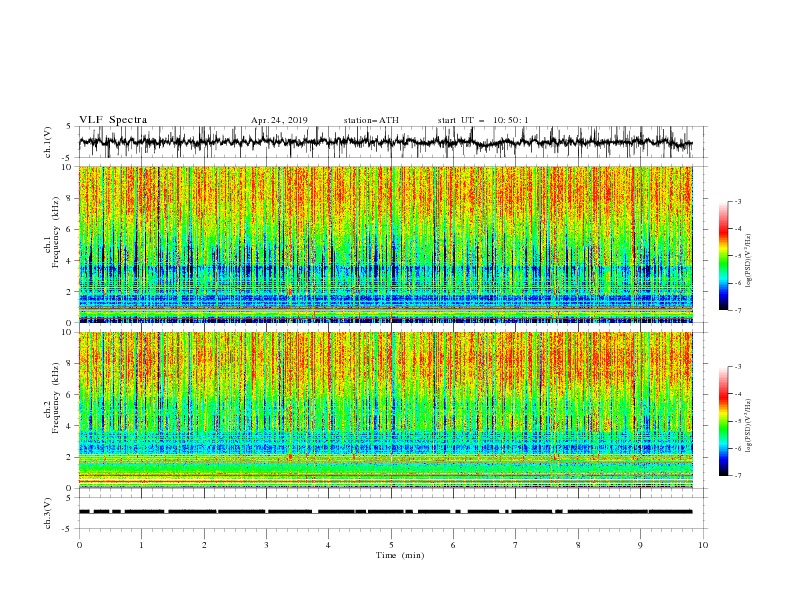792x612 pixels.
Task: Click inside the ch.1 spectrogram panel
Action: pyautogui.click(x=386, y=244)
